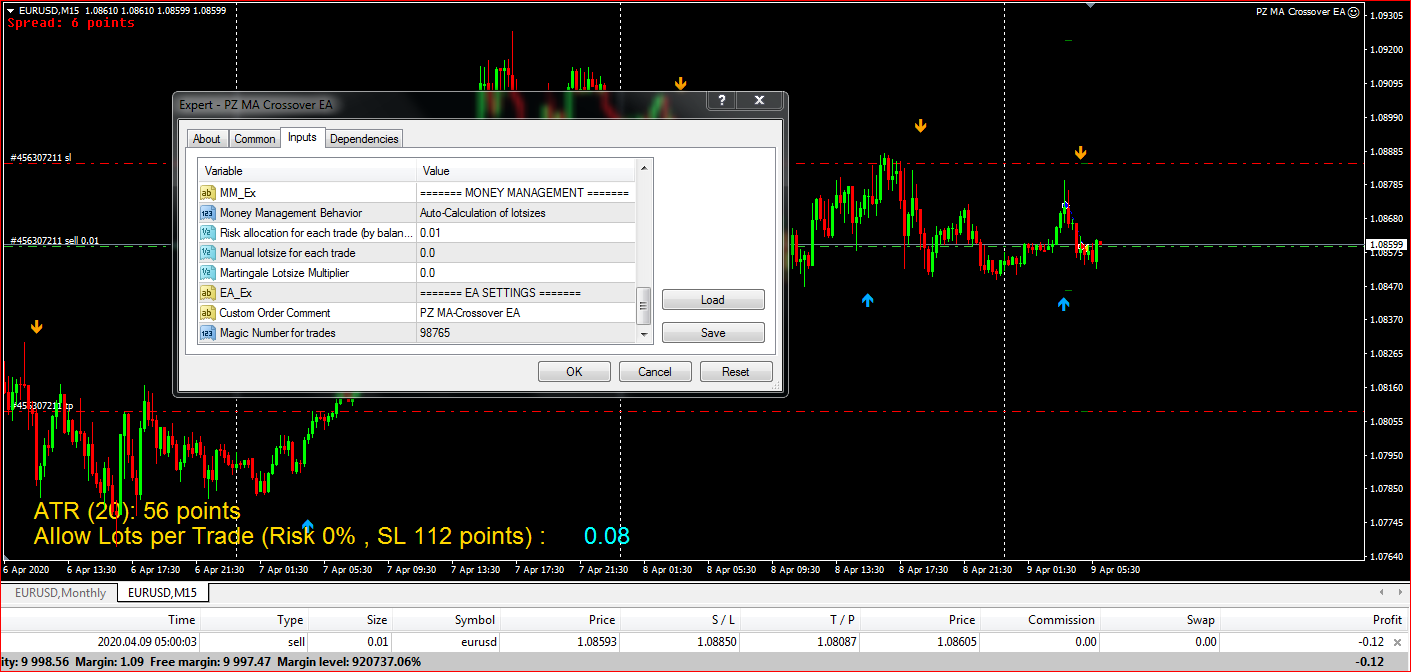Image resolution: width=1411 pixels, height=672 pixels.
Task: Click the icon beside Magic Number for trades
Action: click(207, 333)
